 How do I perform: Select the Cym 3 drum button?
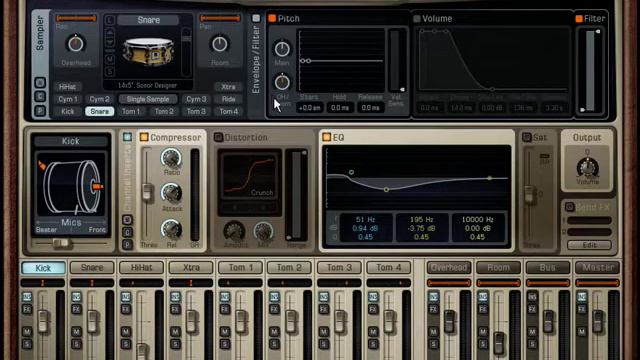[x=196, y=99]
